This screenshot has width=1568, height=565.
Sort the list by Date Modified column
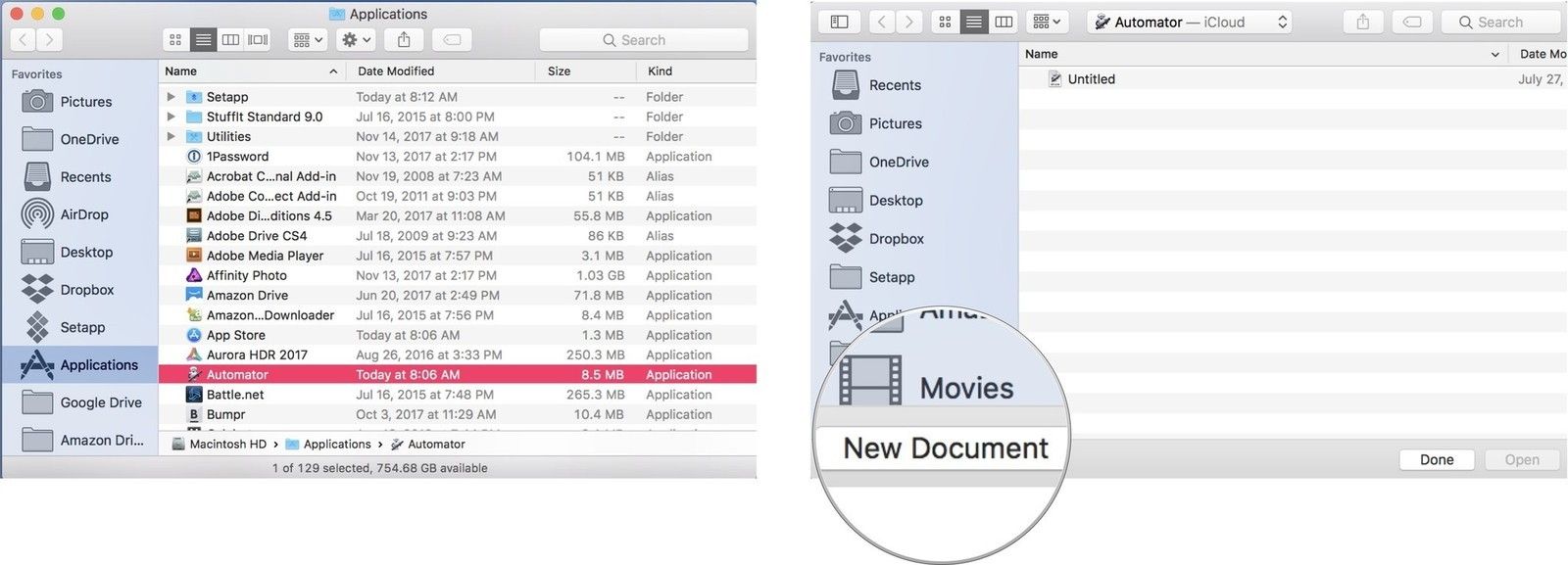[396, 71]
